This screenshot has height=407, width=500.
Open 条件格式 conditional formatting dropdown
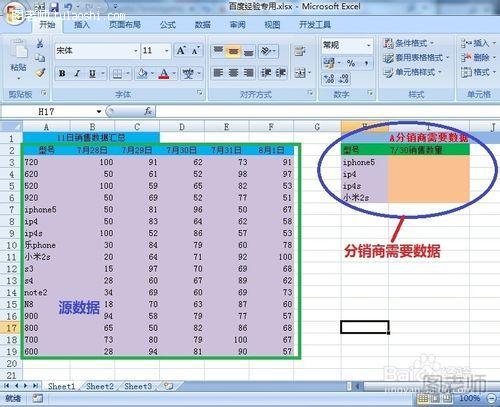click(x=409, y=43)
